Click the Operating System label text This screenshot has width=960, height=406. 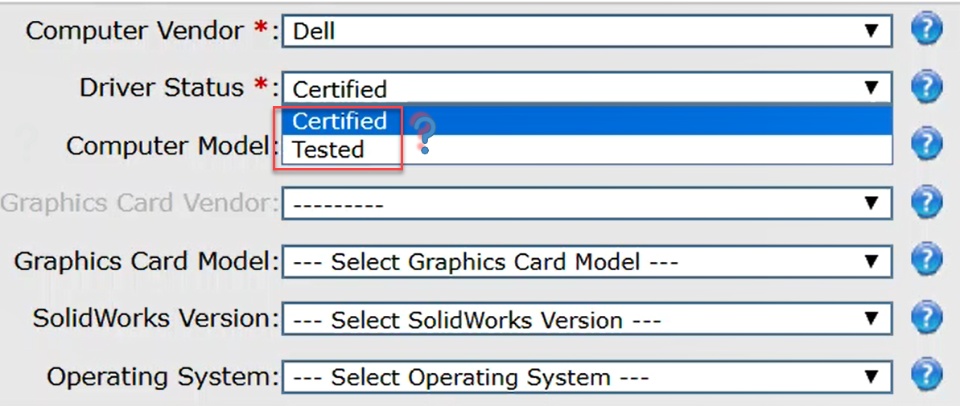point(161,378)
